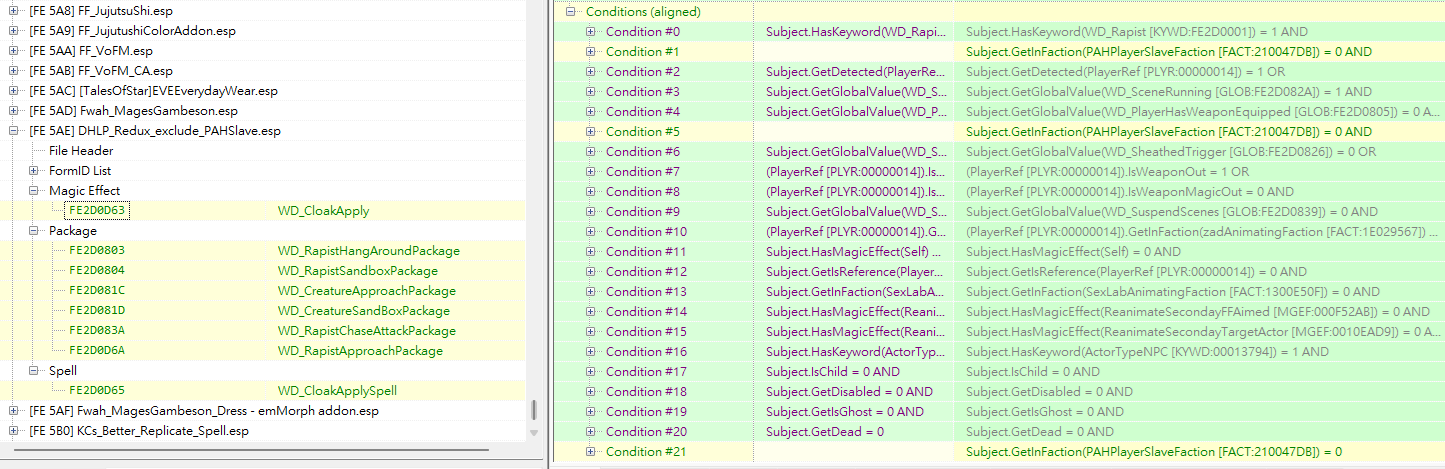Click WD_SheathedTrigger value in right column

click(1171, 152)
